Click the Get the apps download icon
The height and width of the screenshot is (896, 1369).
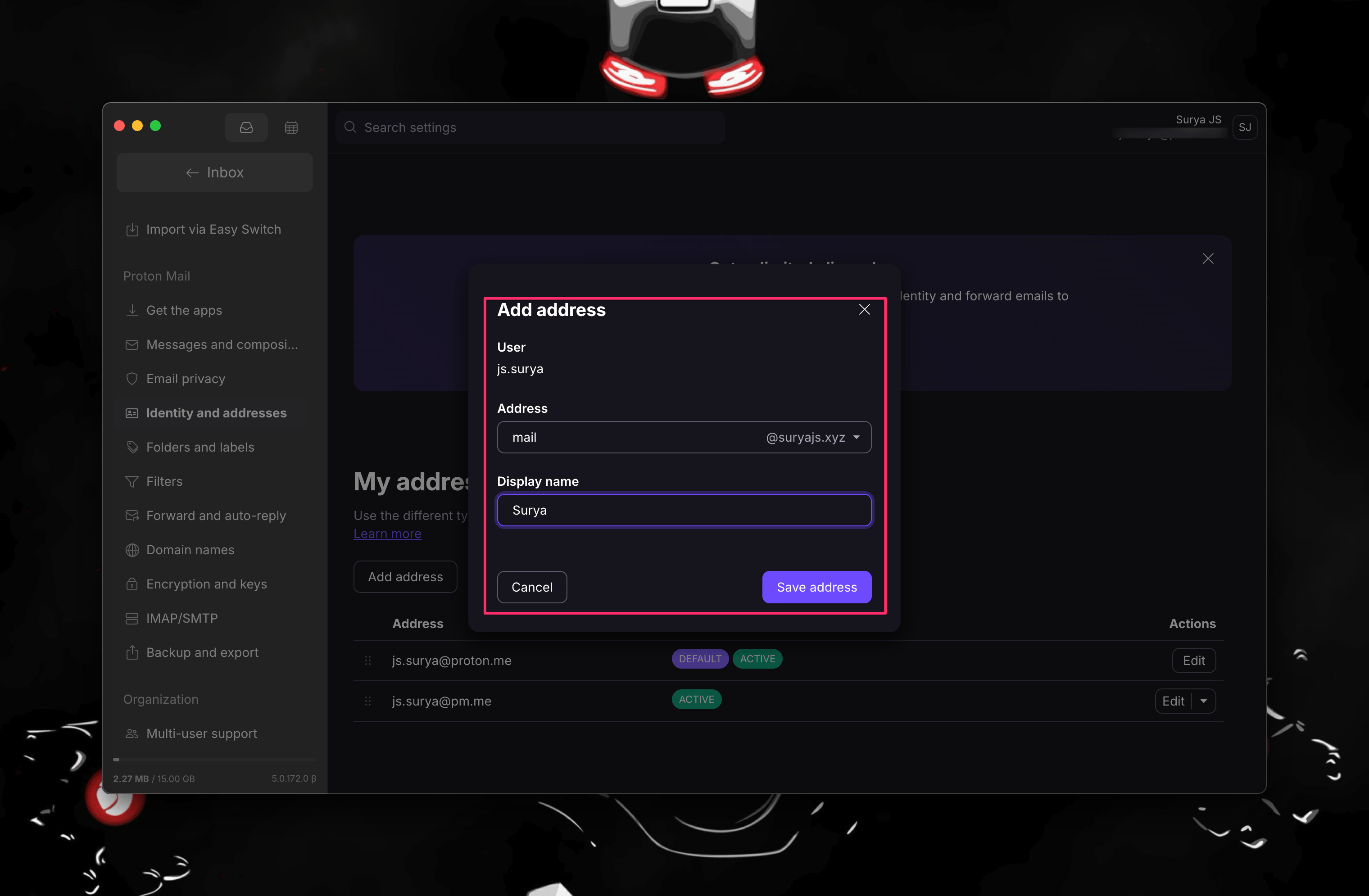[132, 311]
